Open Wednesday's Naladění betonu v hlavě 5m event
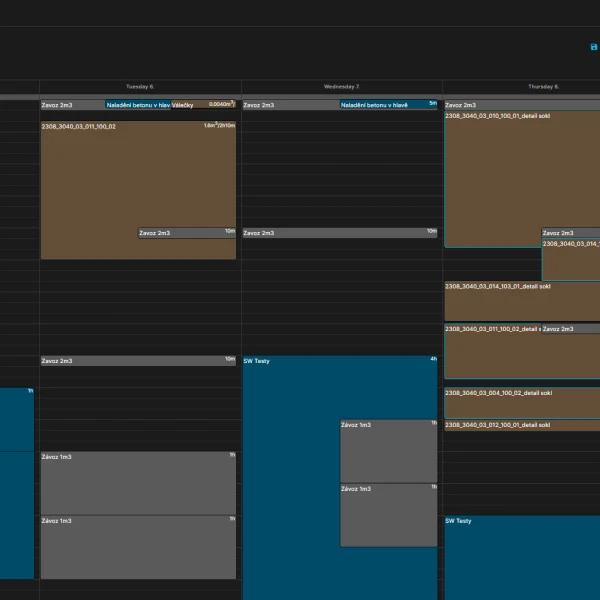The width and height of the screenshot is (600, 600). tap(388, 104)
